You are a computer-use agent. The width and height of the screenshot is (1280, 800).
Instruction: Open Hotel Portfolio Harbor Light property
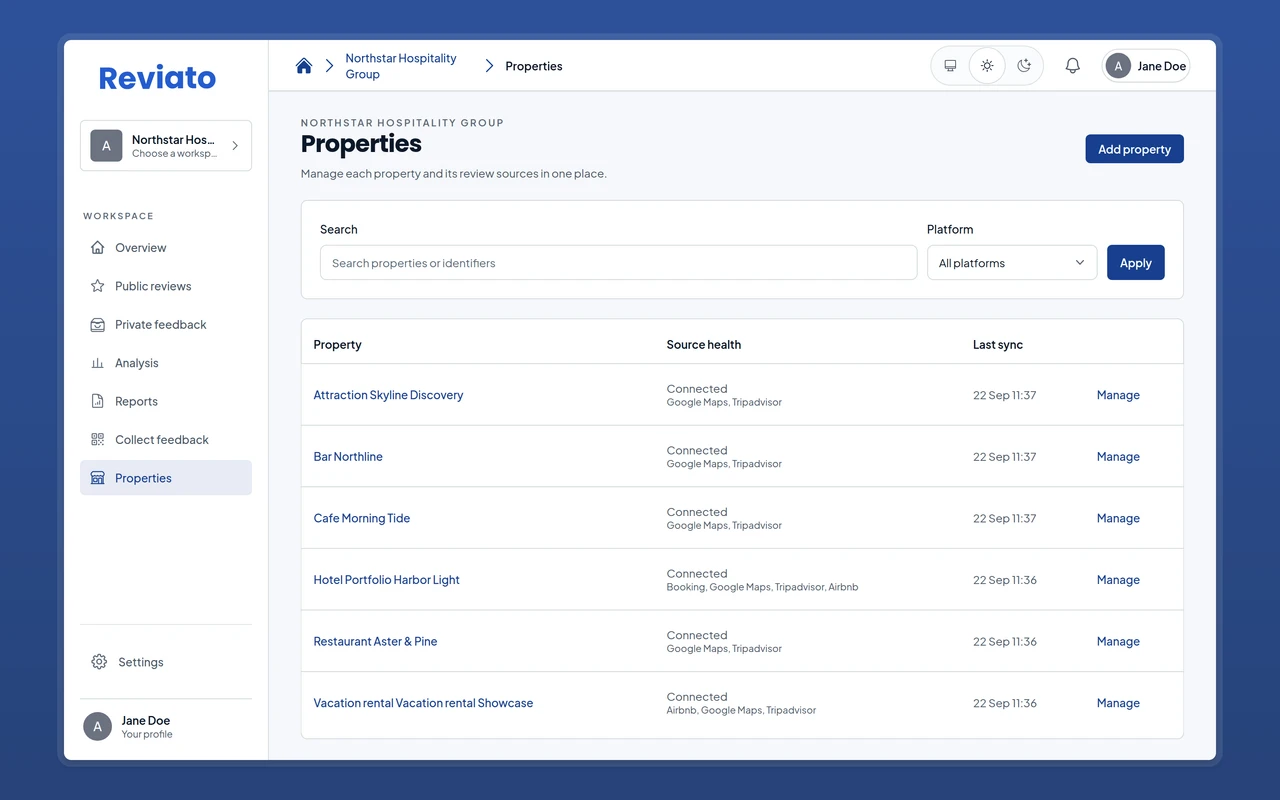click(386, 580)
